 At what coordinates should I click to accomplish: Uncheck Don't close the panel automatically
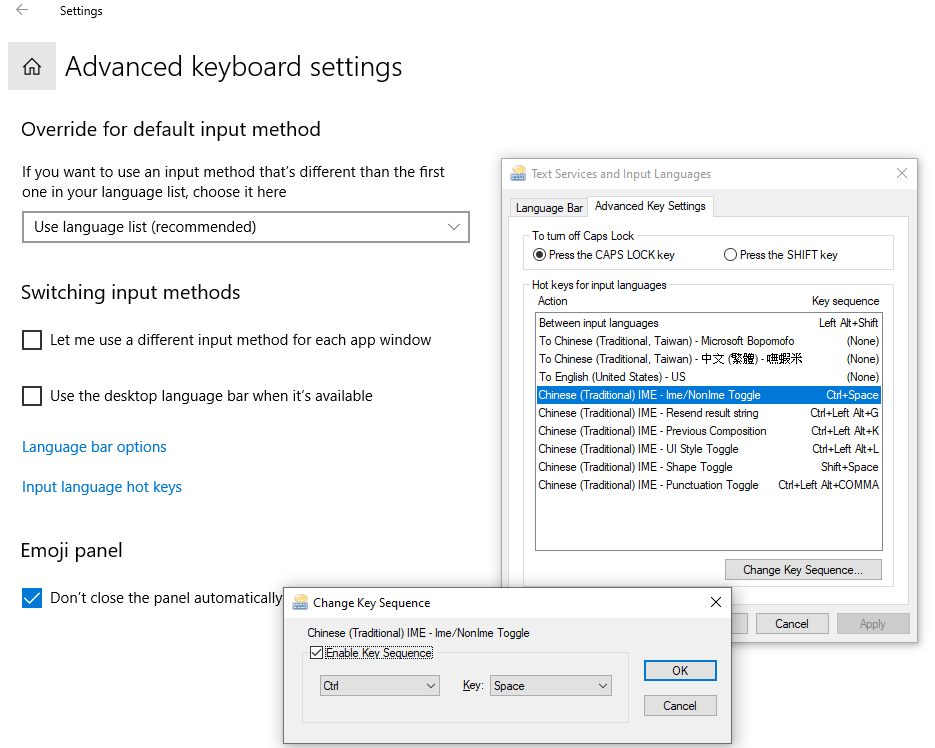(32, 598)
